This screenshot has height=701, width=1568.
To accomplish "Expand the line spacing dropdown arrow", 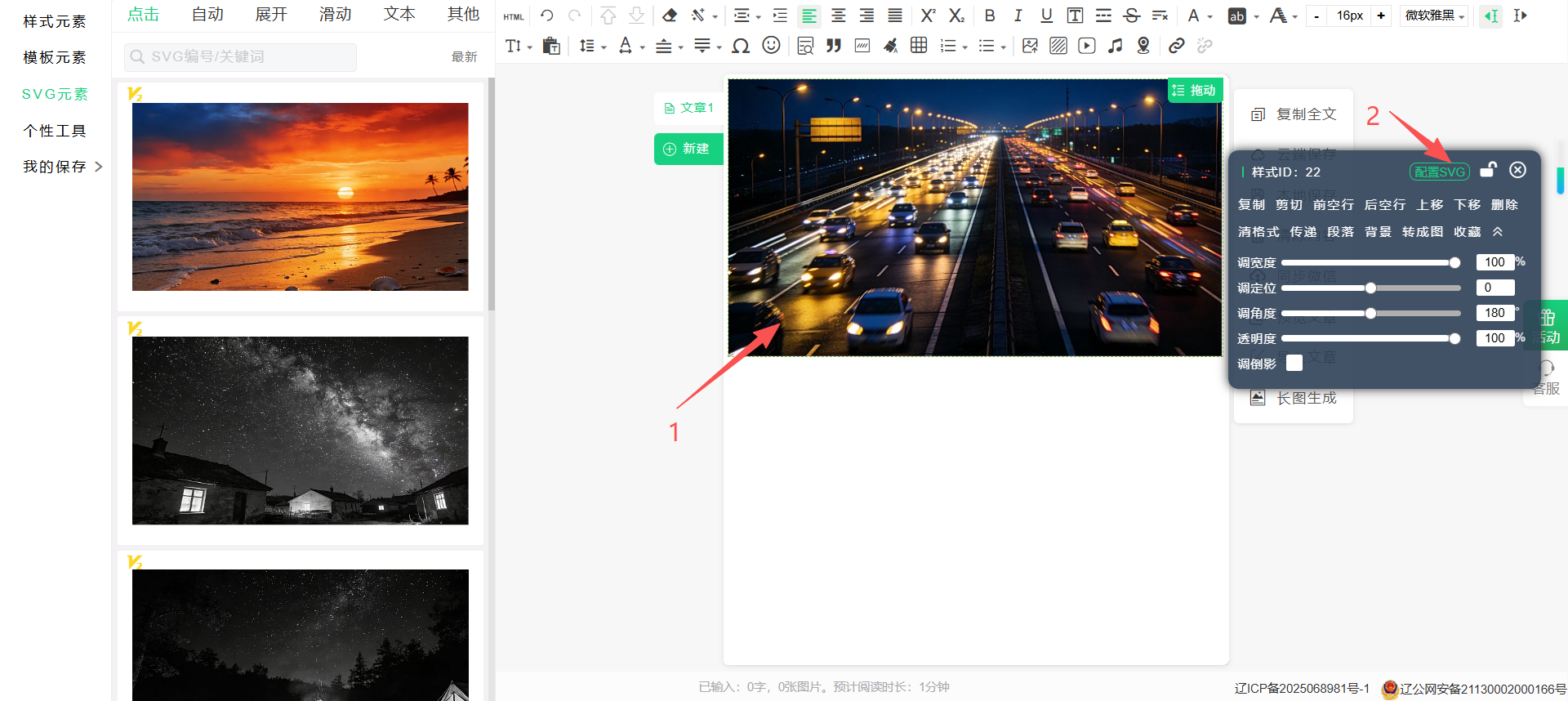I will tap(604, 47).
